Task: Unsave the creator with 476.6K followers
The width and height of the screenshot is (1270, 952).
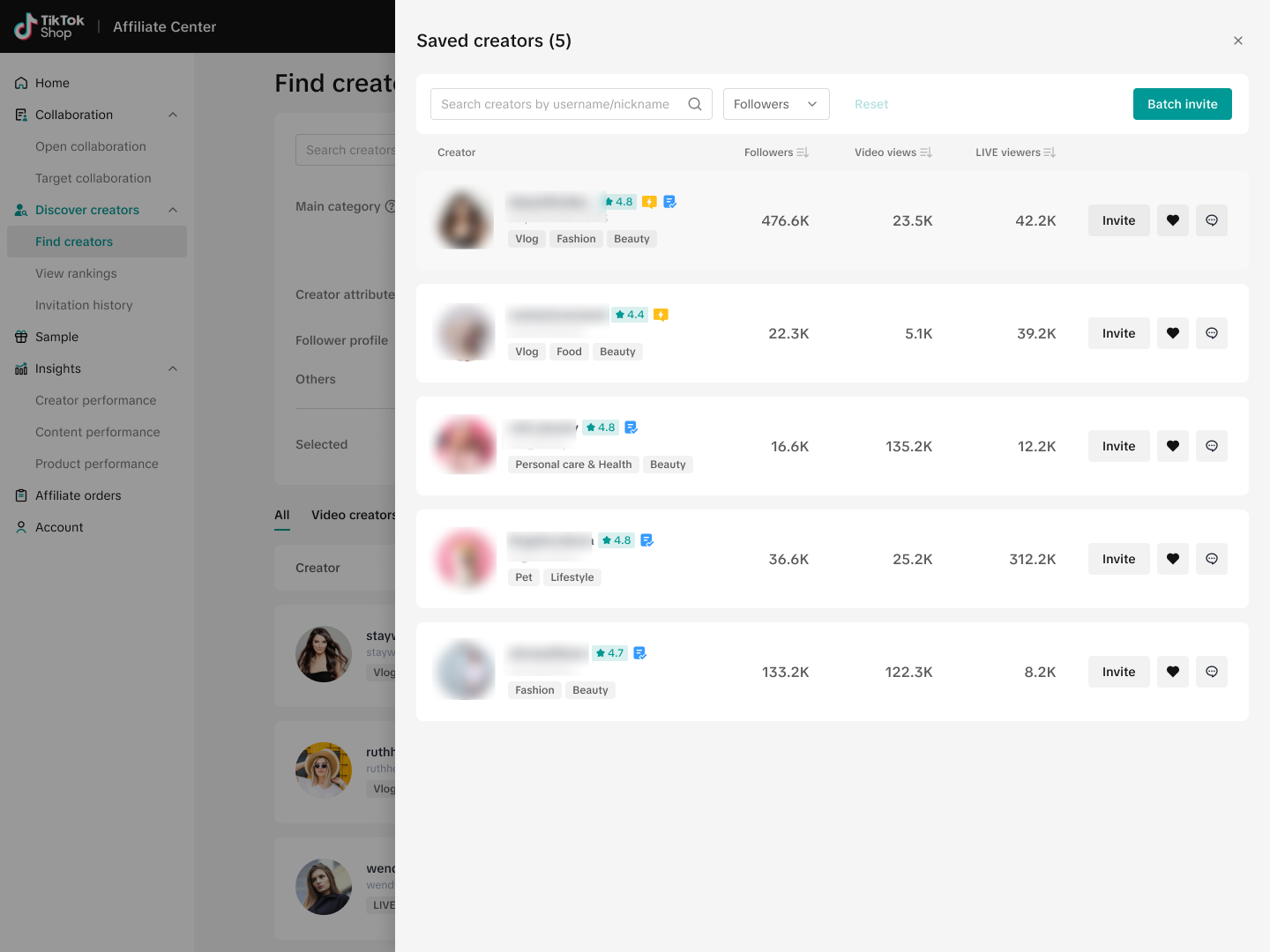Action: [x=1173, y=220]
